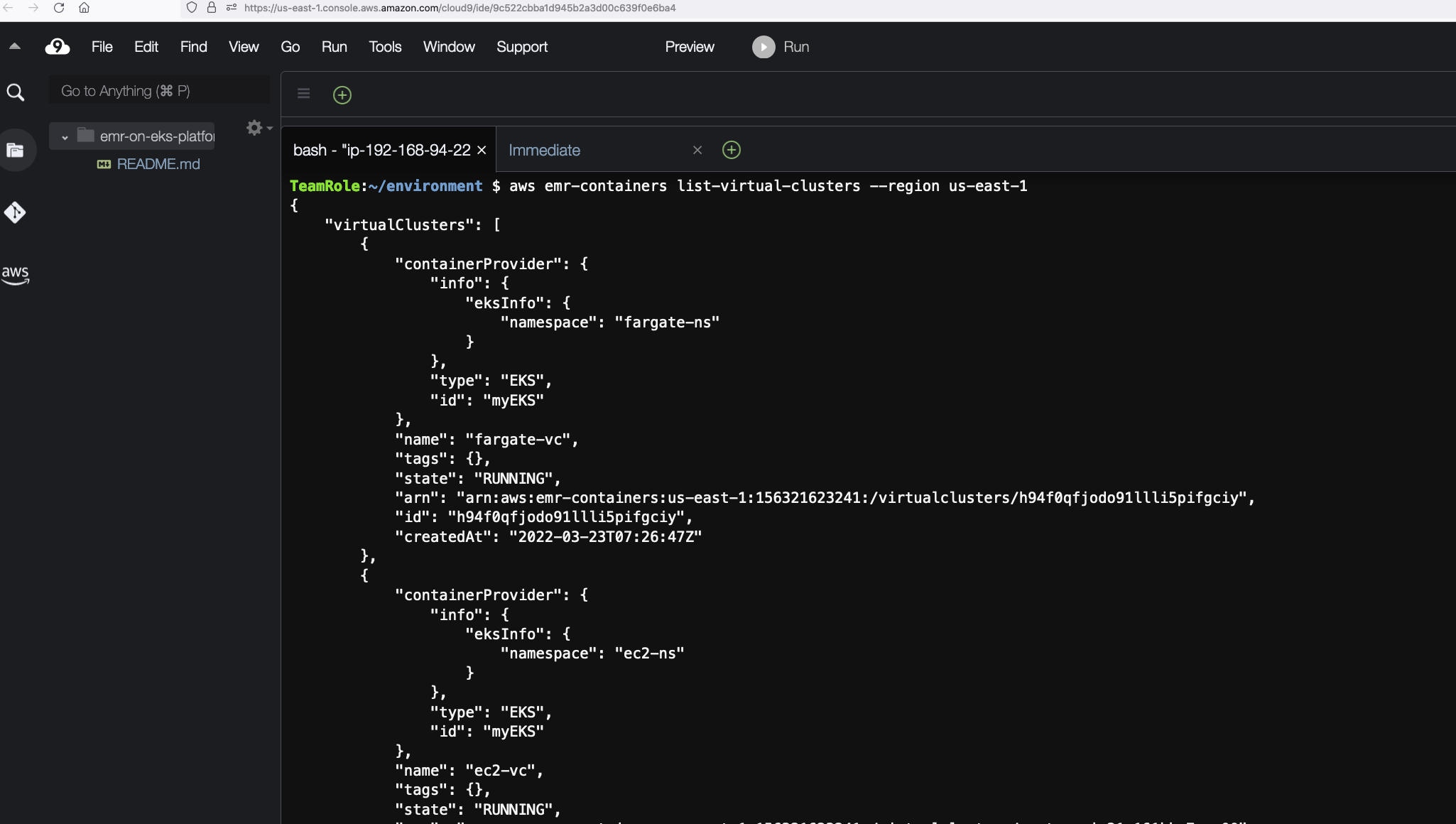
Task: Click the "fargate-ns" namespace value
Action: click(x=667, y=322)
